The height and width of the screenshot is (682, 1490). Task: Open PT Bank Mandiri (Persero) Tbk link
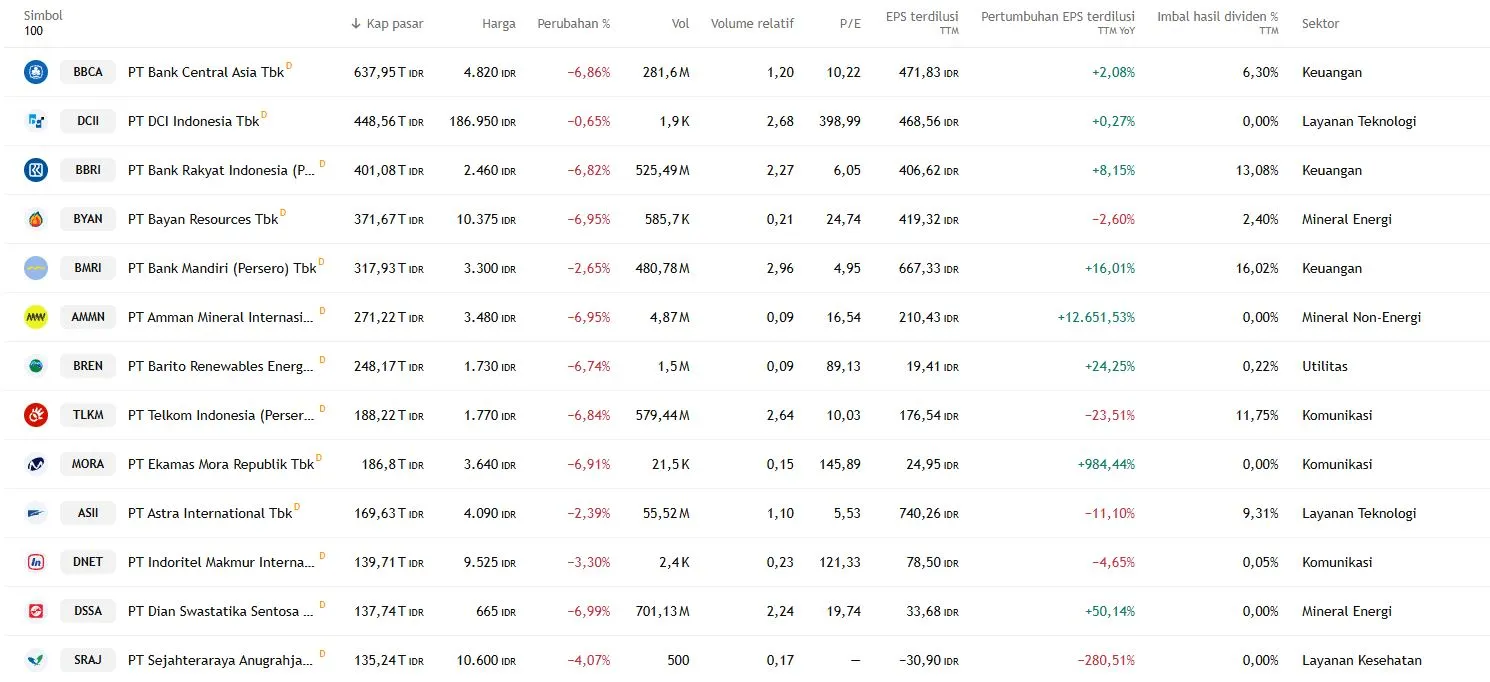(222, 268)
